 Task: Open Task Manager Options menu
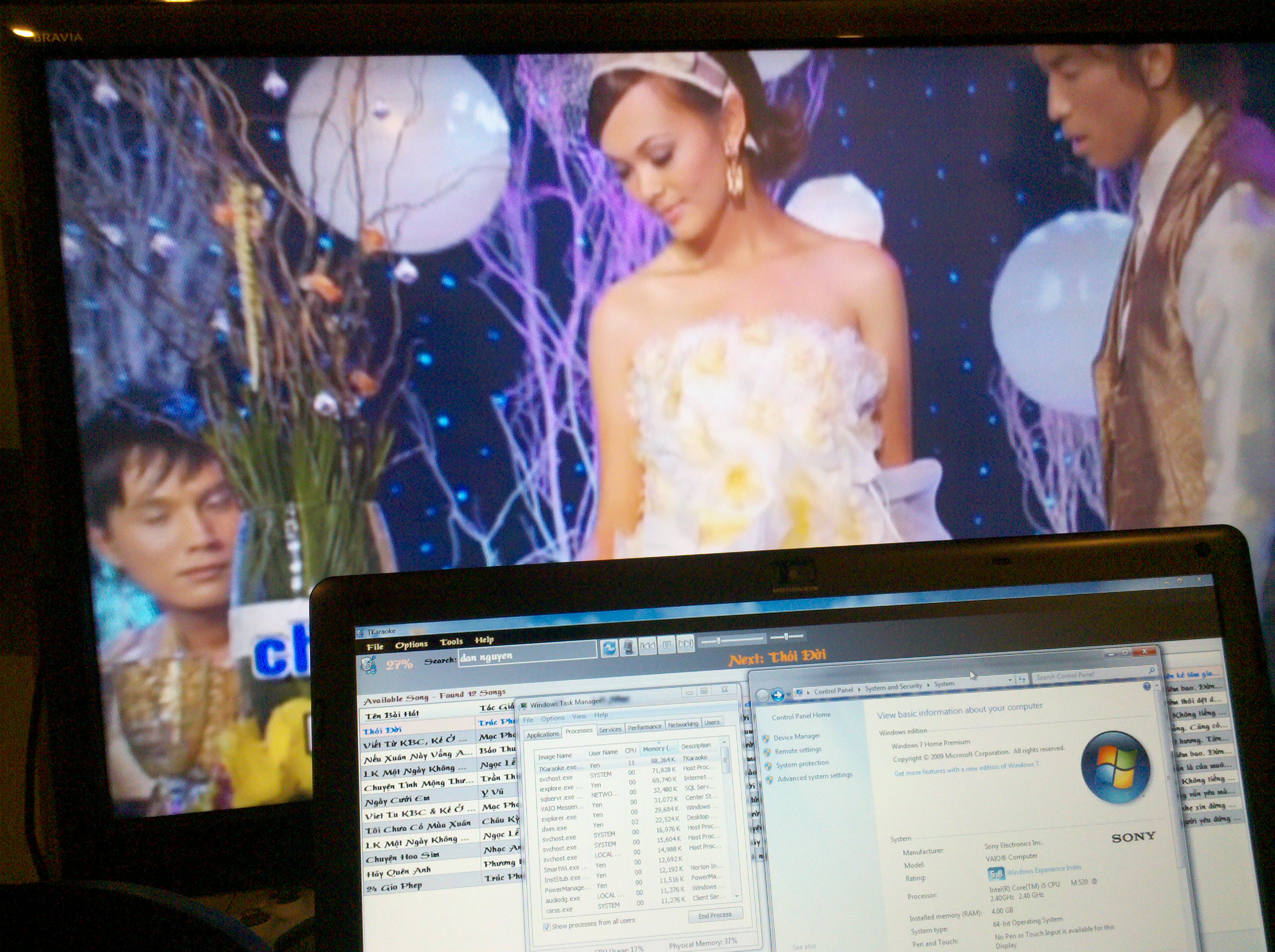[x=553, y=718]
